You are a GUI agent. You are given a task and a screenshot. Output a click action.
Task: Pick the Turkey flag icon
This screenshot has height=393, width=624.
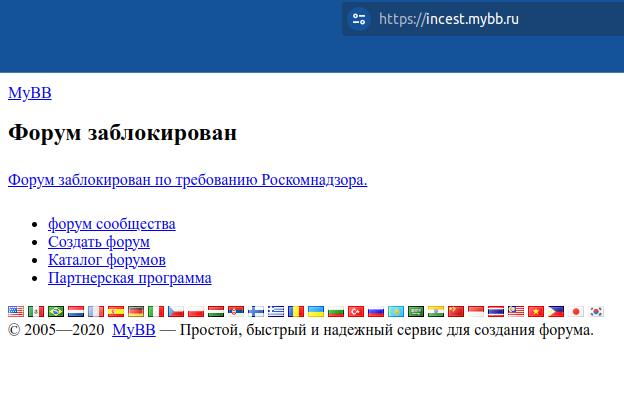[356, 311]
